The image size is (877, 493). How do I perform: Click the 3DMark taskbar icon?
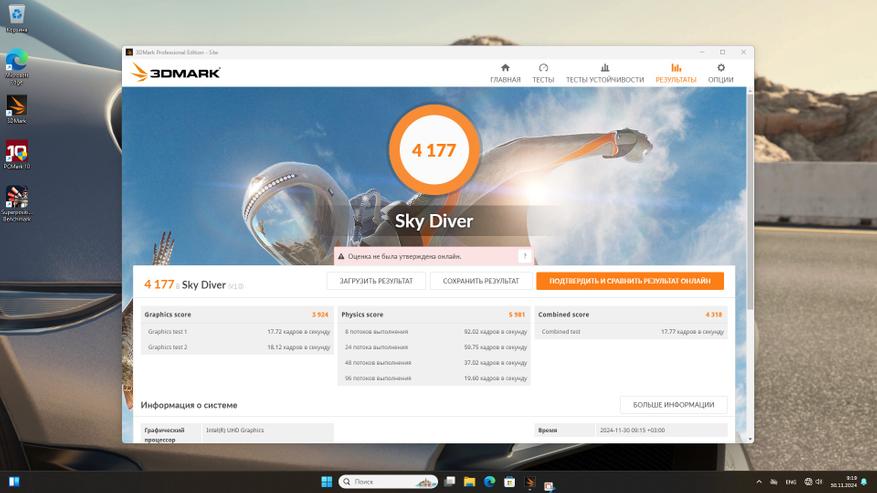(x=530, y=481)
